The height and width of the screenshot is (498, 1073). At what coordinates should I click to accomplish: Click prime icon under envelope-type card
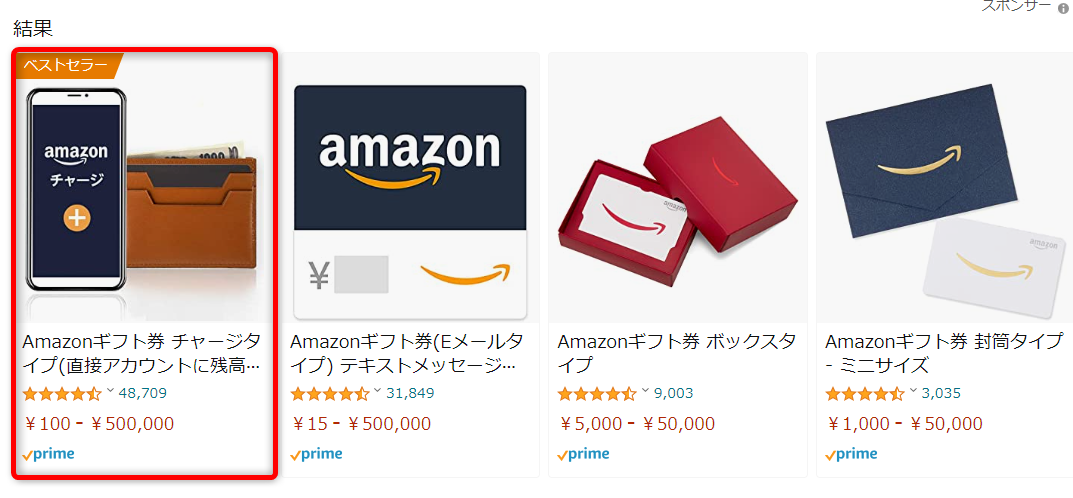852,454
